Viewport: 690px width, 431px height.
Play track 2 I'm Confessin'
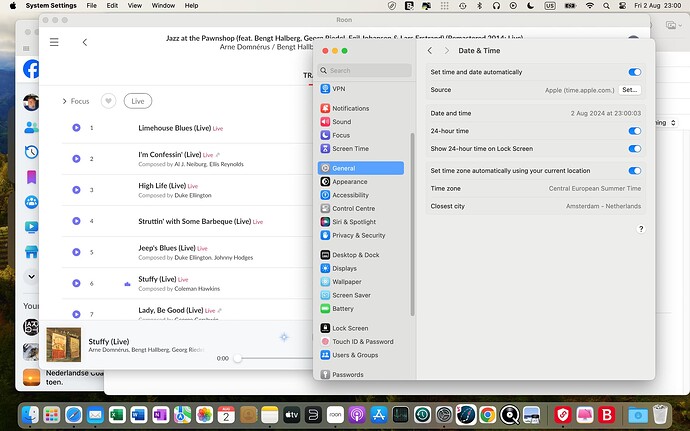click(x=76, y=158)
